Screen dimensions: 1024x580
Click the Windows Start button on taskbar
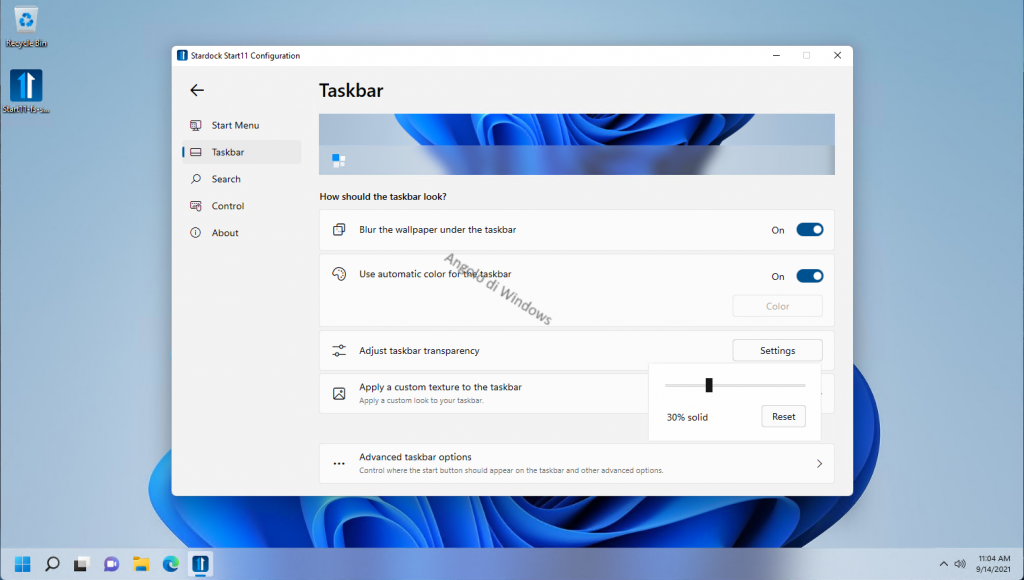22,564
